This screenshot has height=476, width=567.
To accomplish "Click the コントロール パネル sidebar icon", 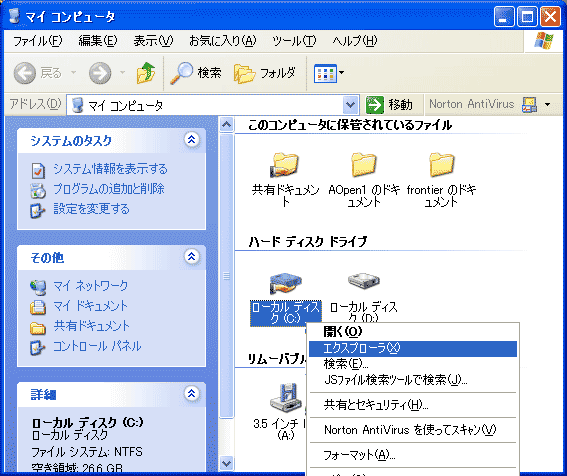I will point(38,348).
